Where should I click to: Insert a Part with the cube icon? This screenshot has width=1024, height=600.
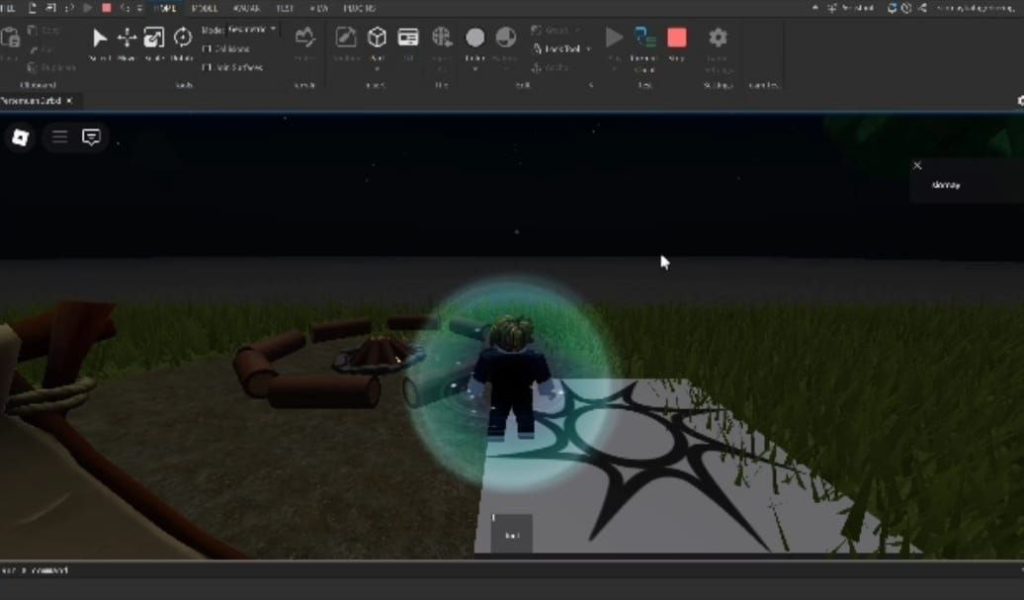coord(377,37)
